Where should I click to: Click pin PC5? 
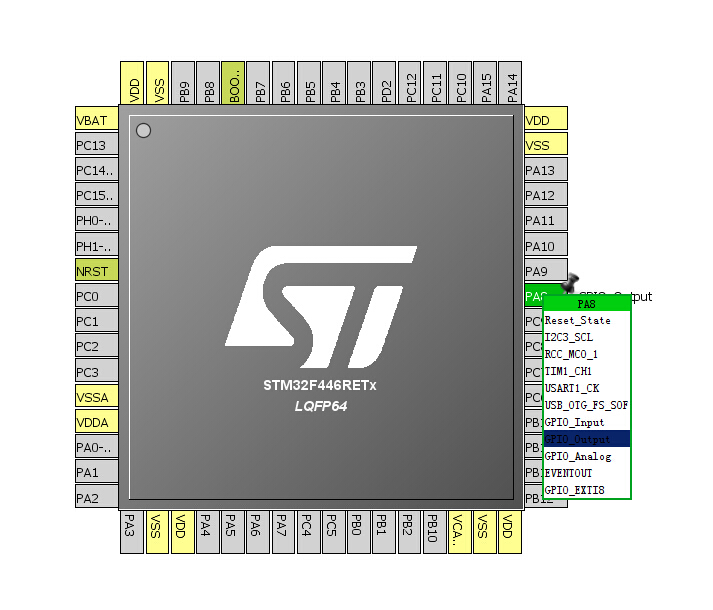click(x=334, y=532)
